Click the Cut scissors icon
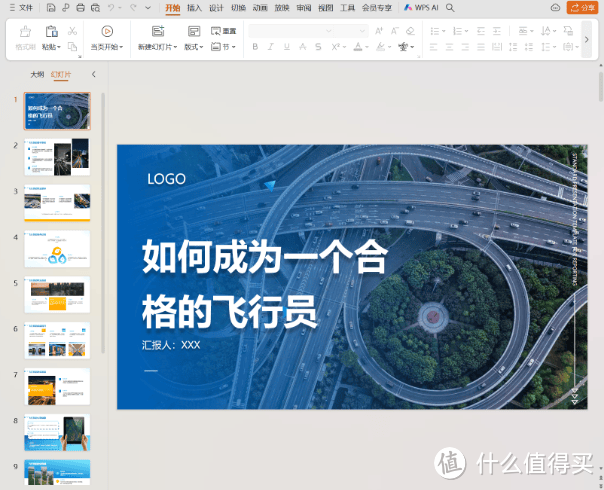The width and height of the screenshot is (604, 490). coord(72,31)
